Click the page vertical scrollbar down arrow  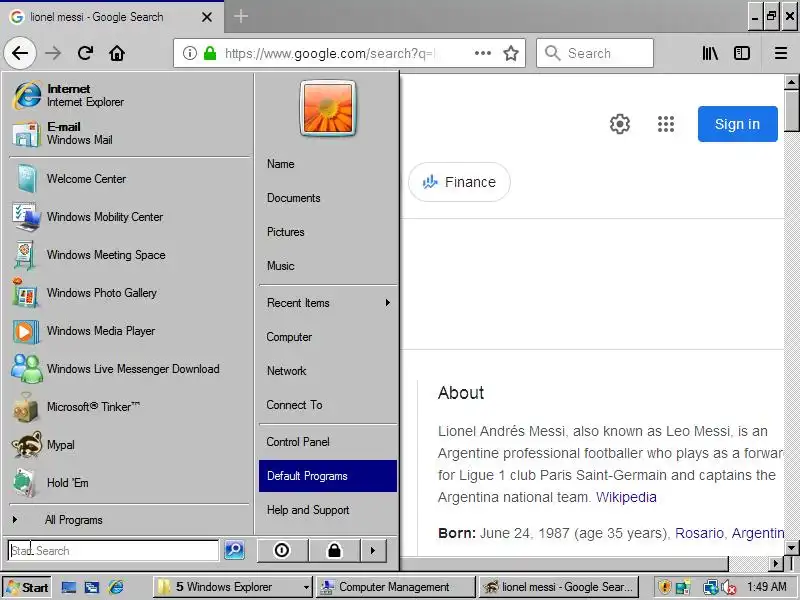point(791,548)
